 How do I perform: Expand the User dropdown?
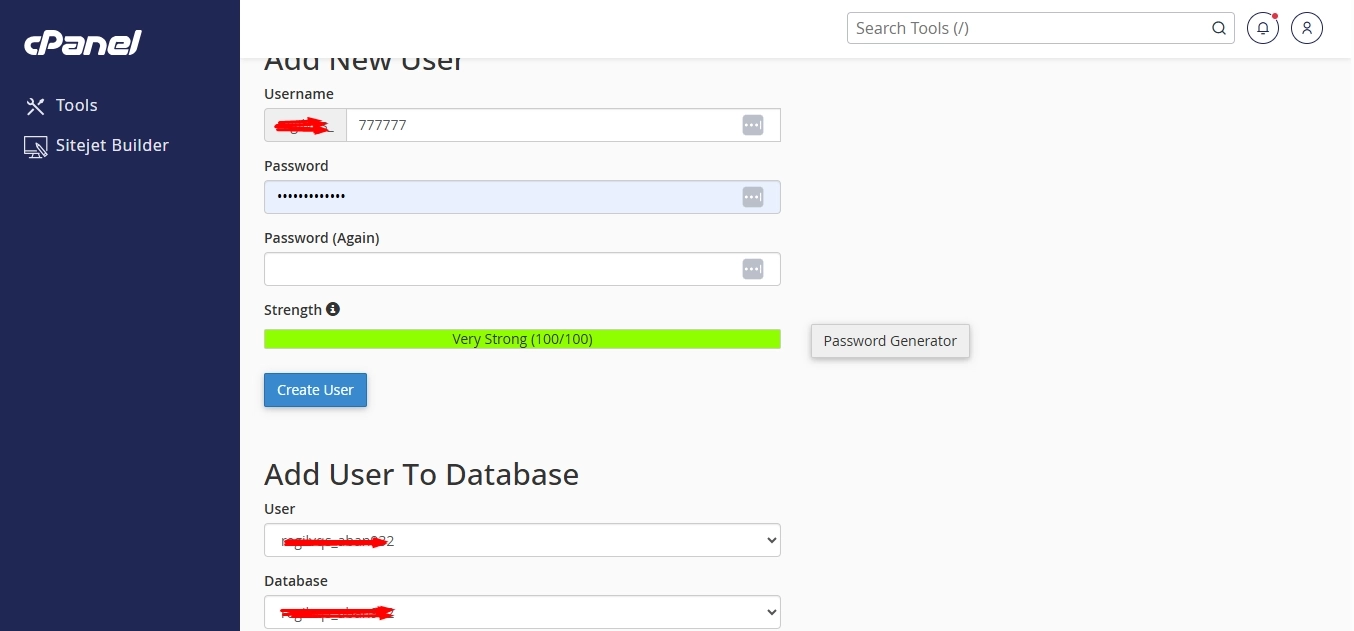[522, 540]
